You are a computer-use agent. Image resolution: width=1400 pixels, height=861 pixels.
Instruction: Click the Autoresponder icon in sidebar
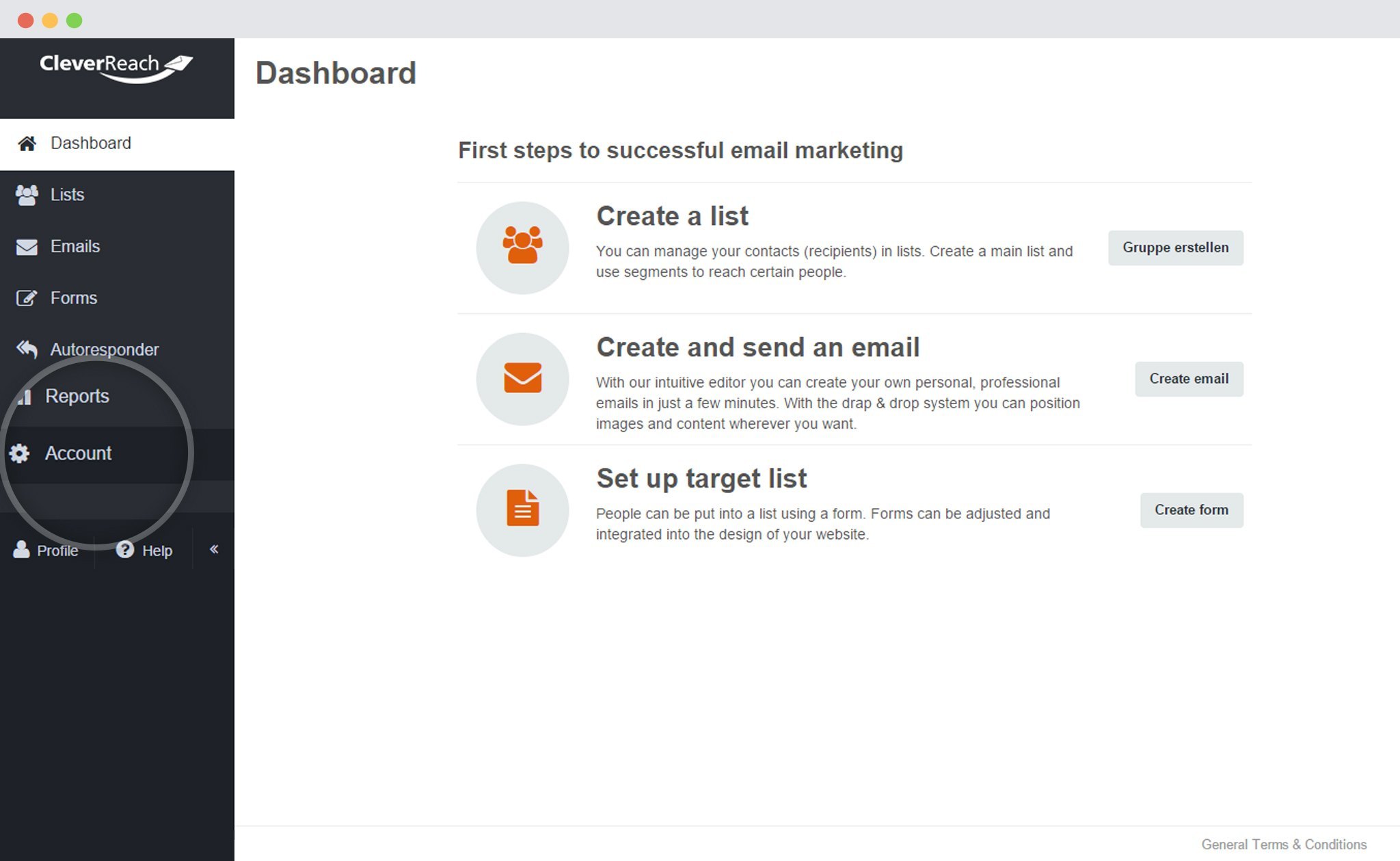pyautogui.click(x=25, y=349)
